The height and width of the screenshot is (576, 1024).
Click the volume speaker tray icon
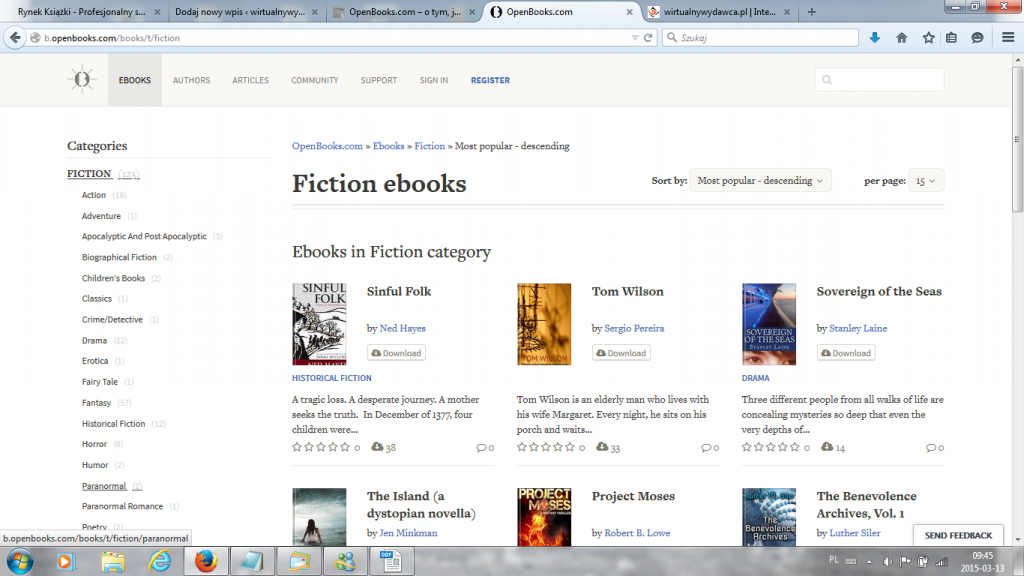pos(888,562)
